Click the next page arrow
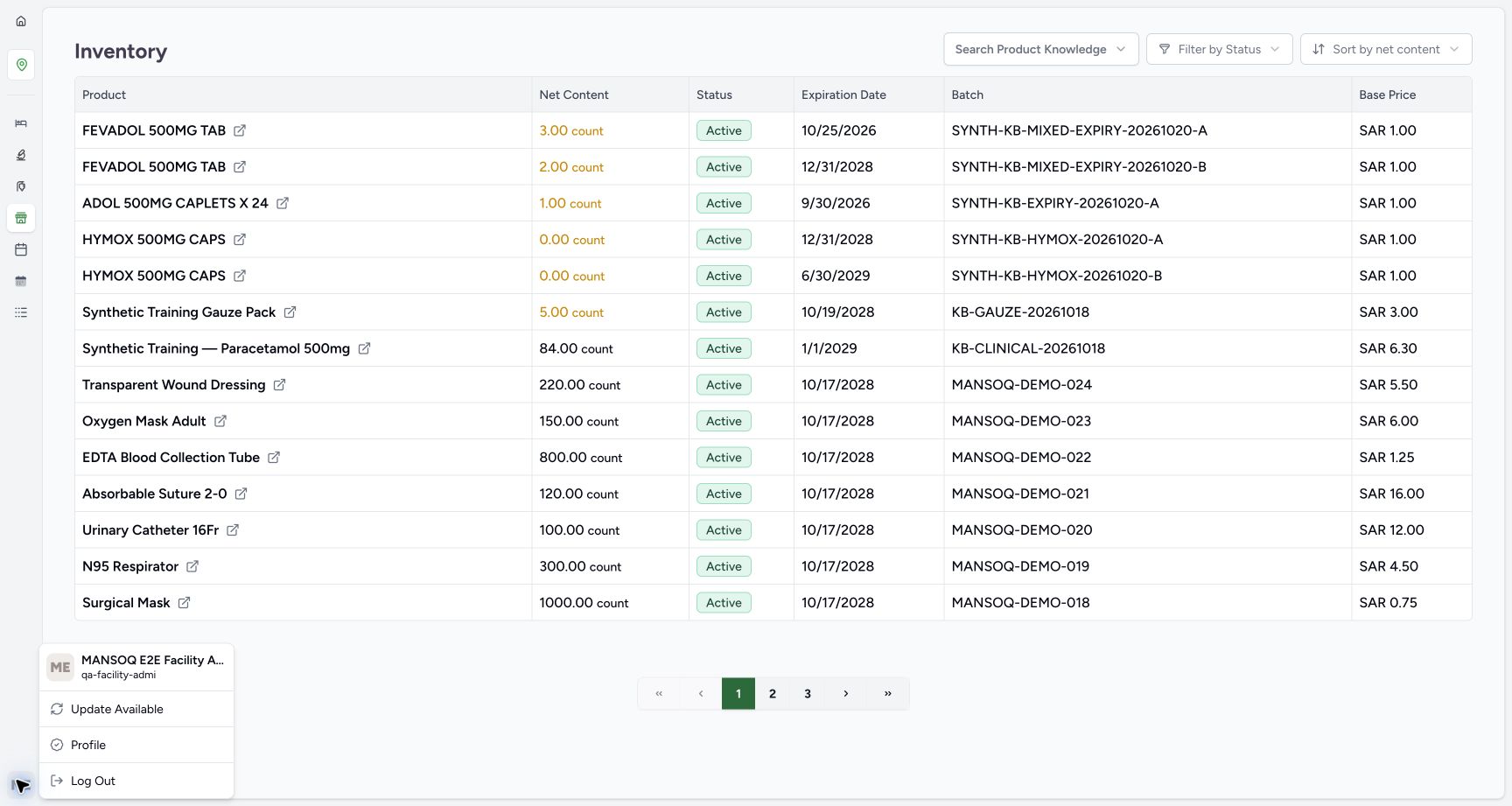1512x806 pixels. 846,693
